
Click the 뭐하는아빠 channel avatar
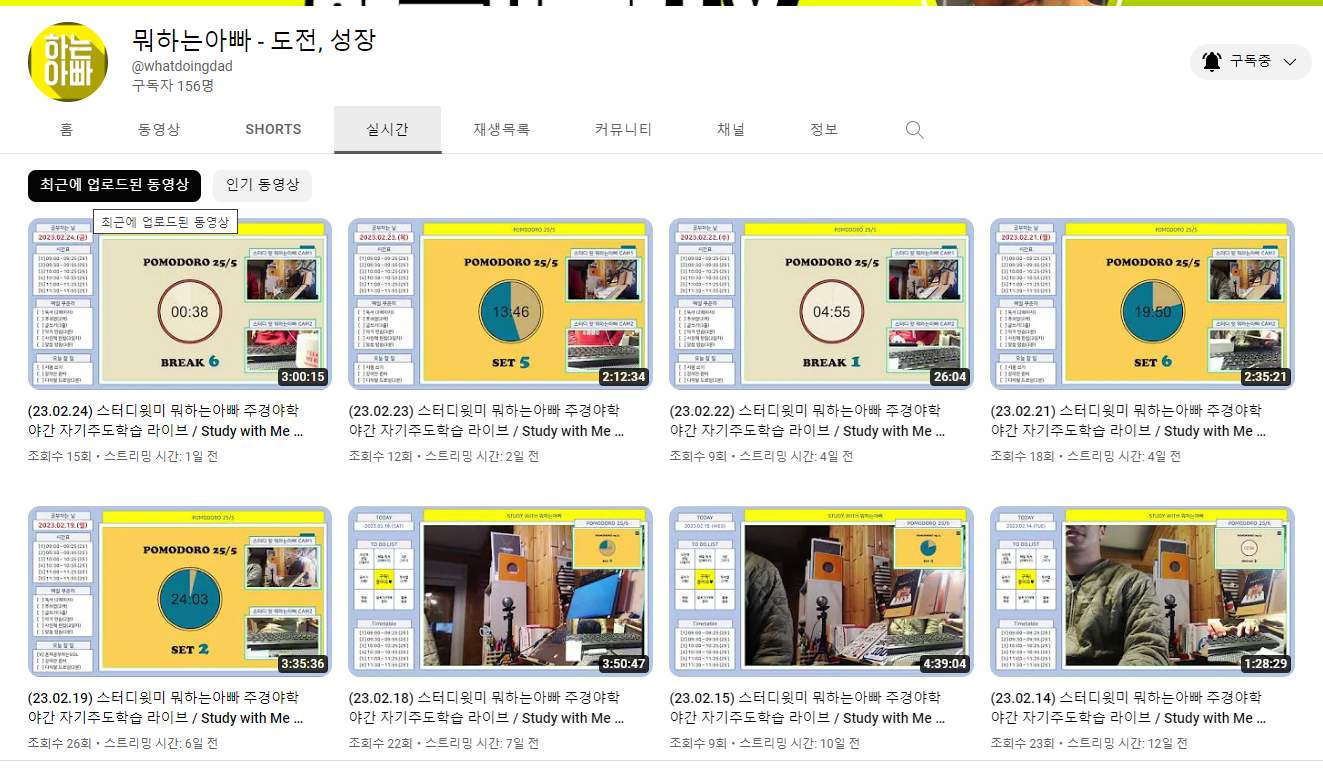tap(68, 62)
